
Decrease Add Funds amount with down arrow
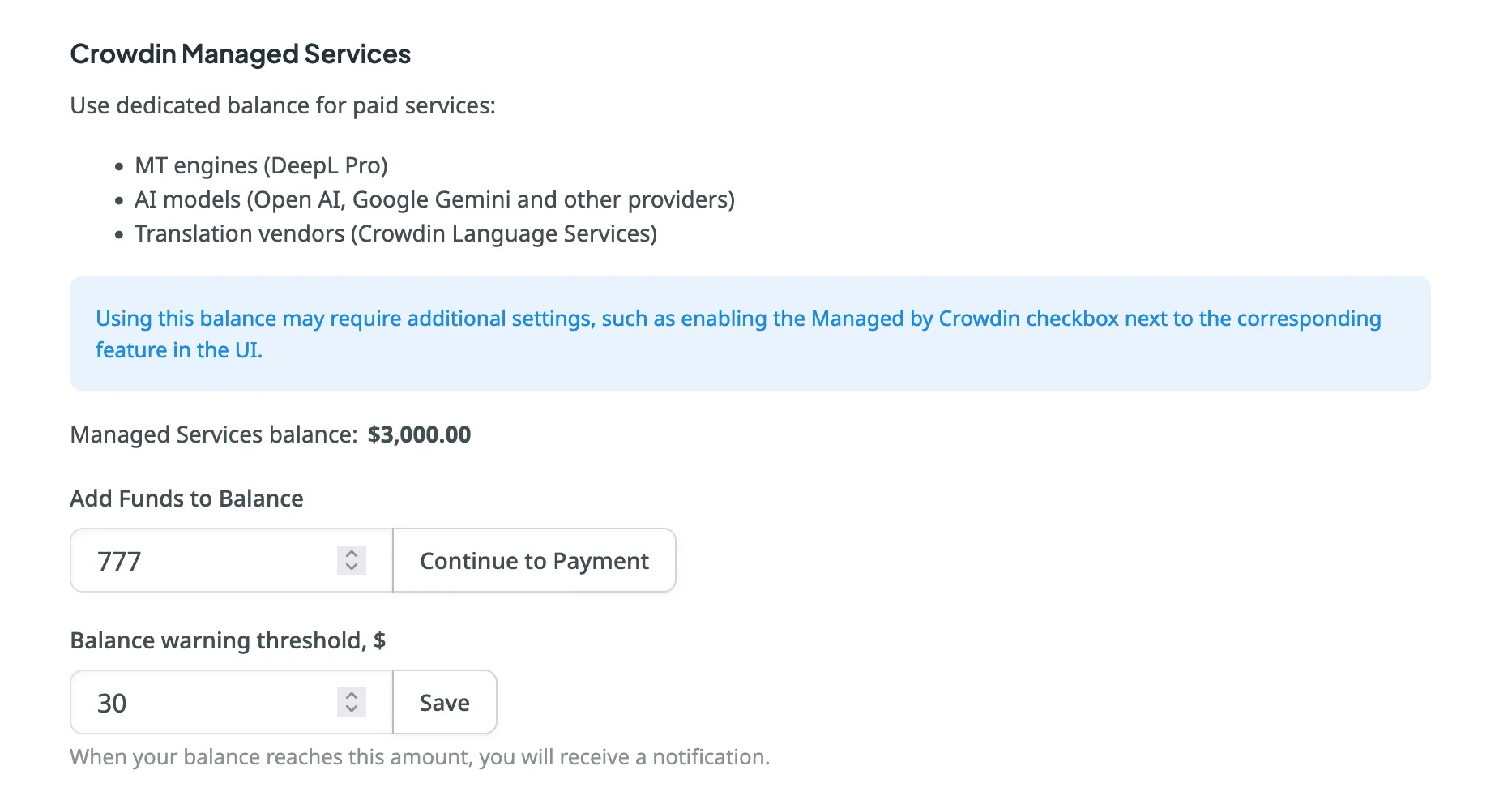point(352,567)
